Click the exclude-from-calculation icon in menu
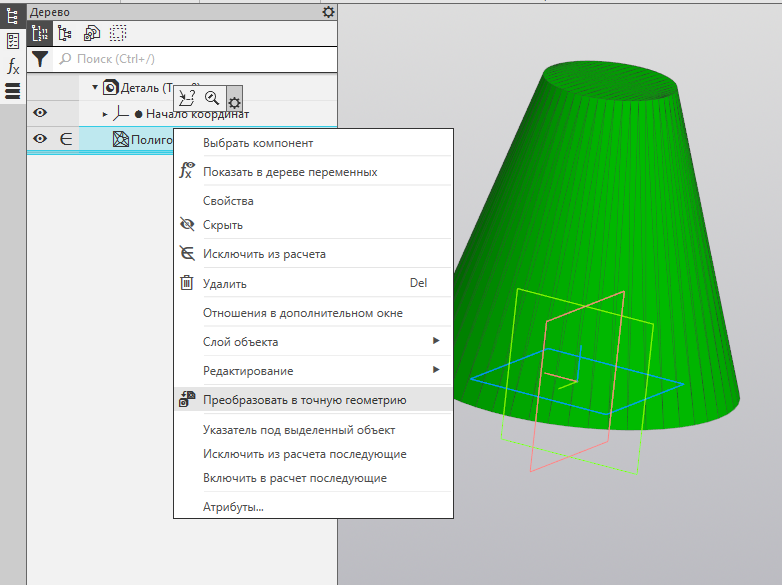The width and height of the screenshot is (782, 585). (x=187, y=253)
